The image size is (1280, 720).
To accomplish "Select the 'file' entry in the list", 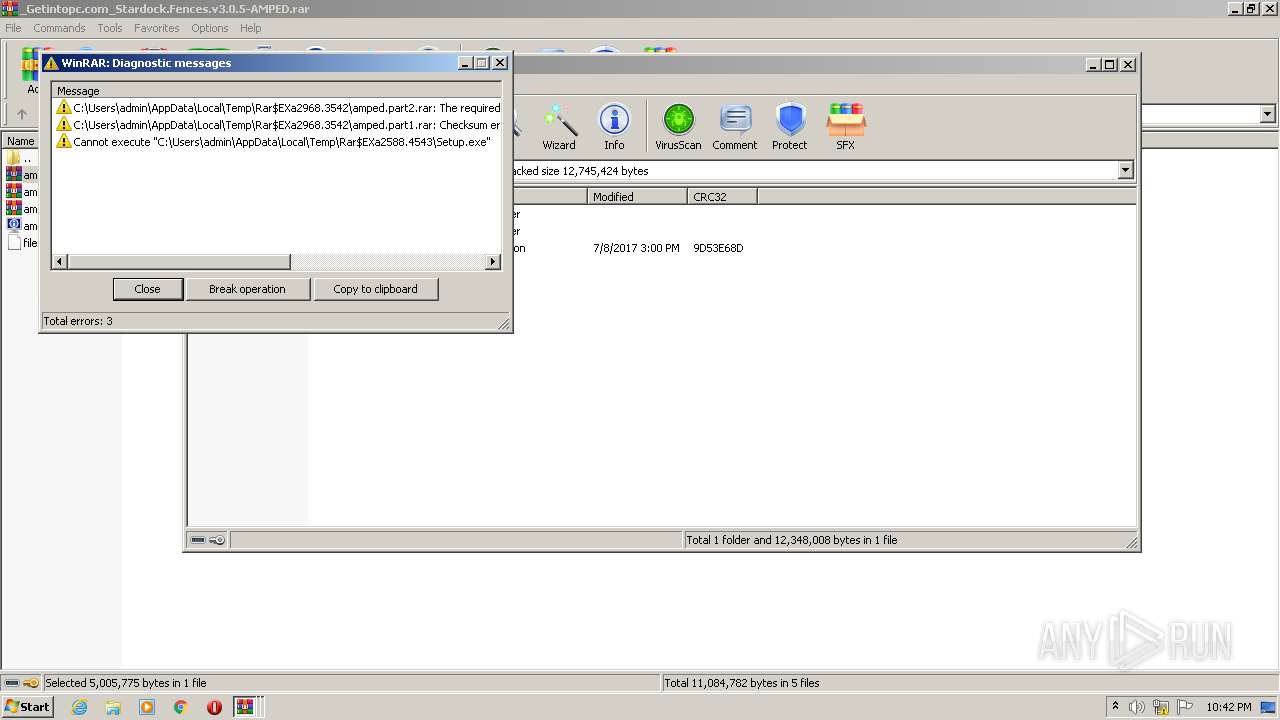I will (x=22, y=243).
